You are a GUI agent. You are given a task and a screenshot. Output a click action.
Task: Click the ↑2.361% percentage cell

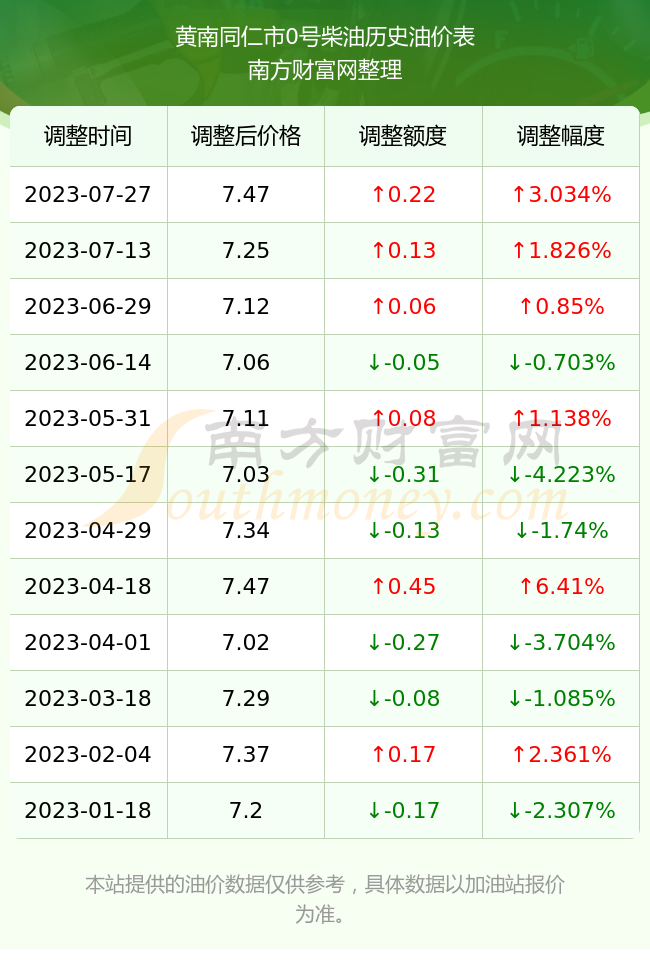coord(561,754)
